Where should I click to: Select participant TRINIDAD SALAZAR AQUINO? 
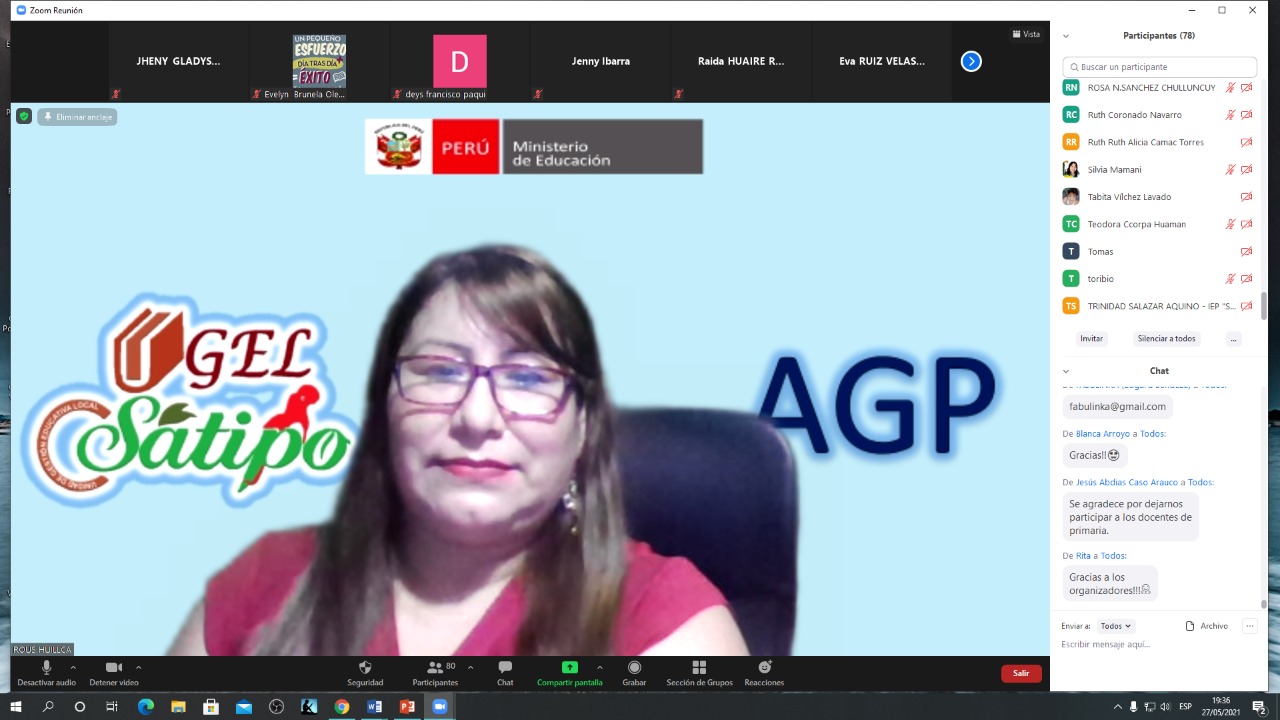pos(1158,306)
